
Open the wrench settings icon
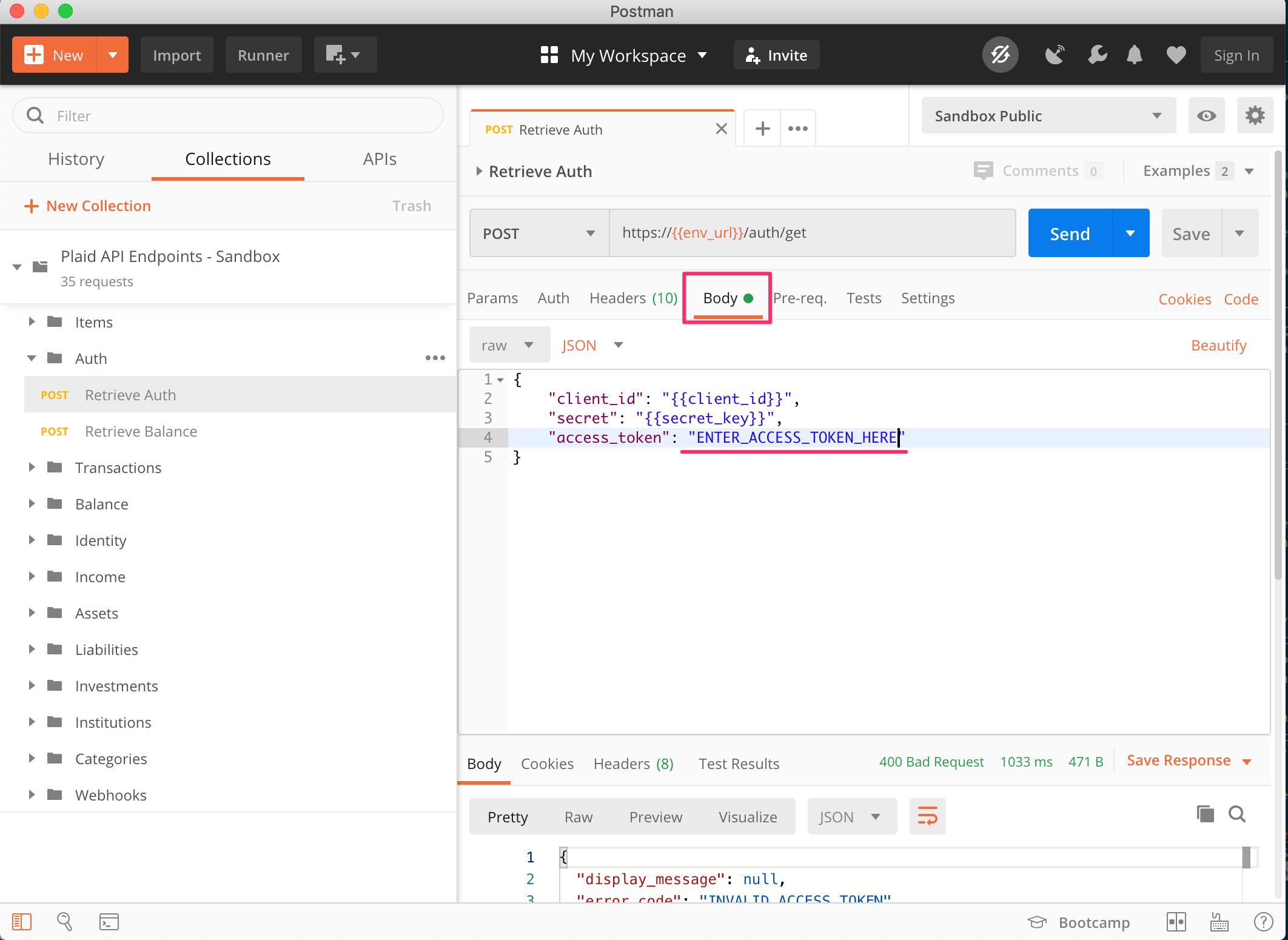pyautogui.click(x=1098, y=55)
